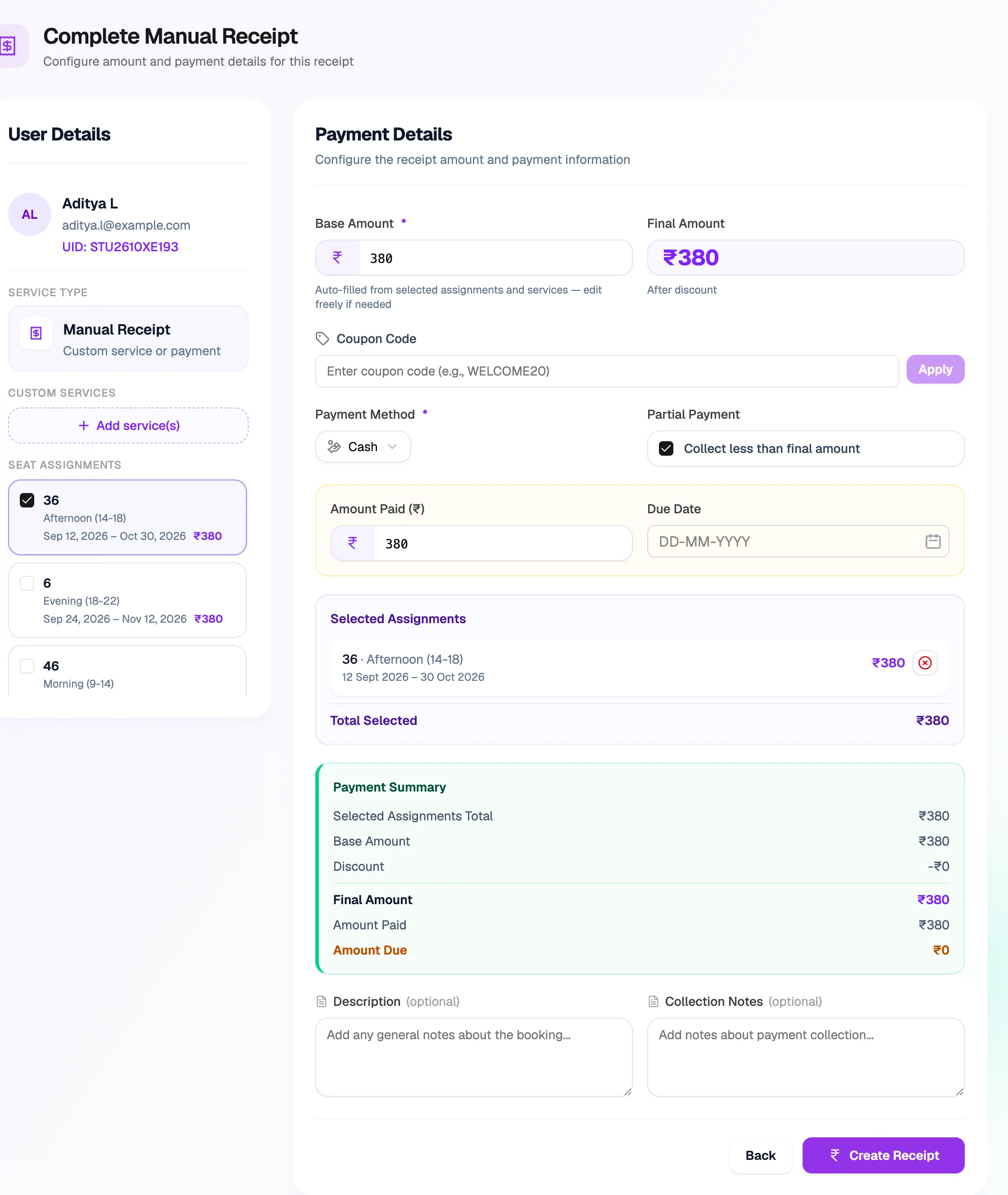The width and height of the screenshot is (1008, 1195).
Task: Uncheck seat assignment 36 checkbox
Action: [27, 500]
